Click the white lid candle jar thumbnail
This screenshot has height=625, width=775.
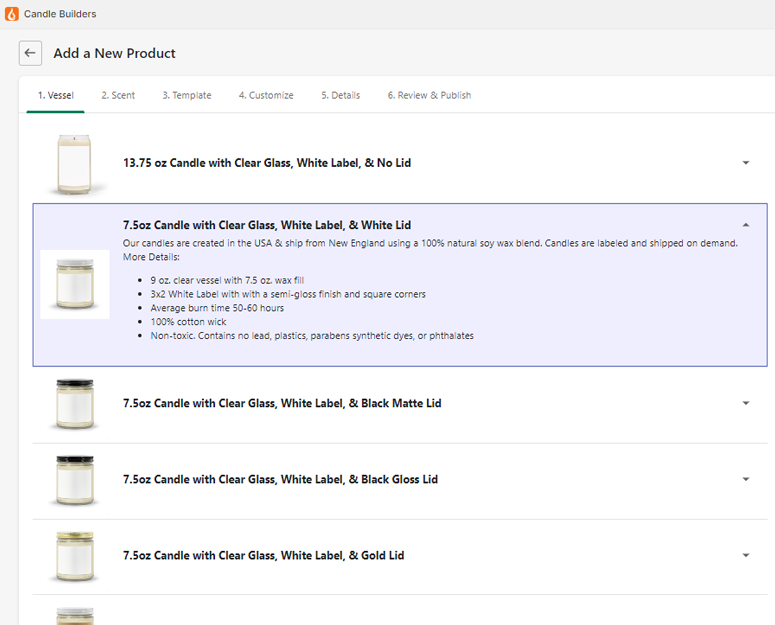tap(75, 284)
